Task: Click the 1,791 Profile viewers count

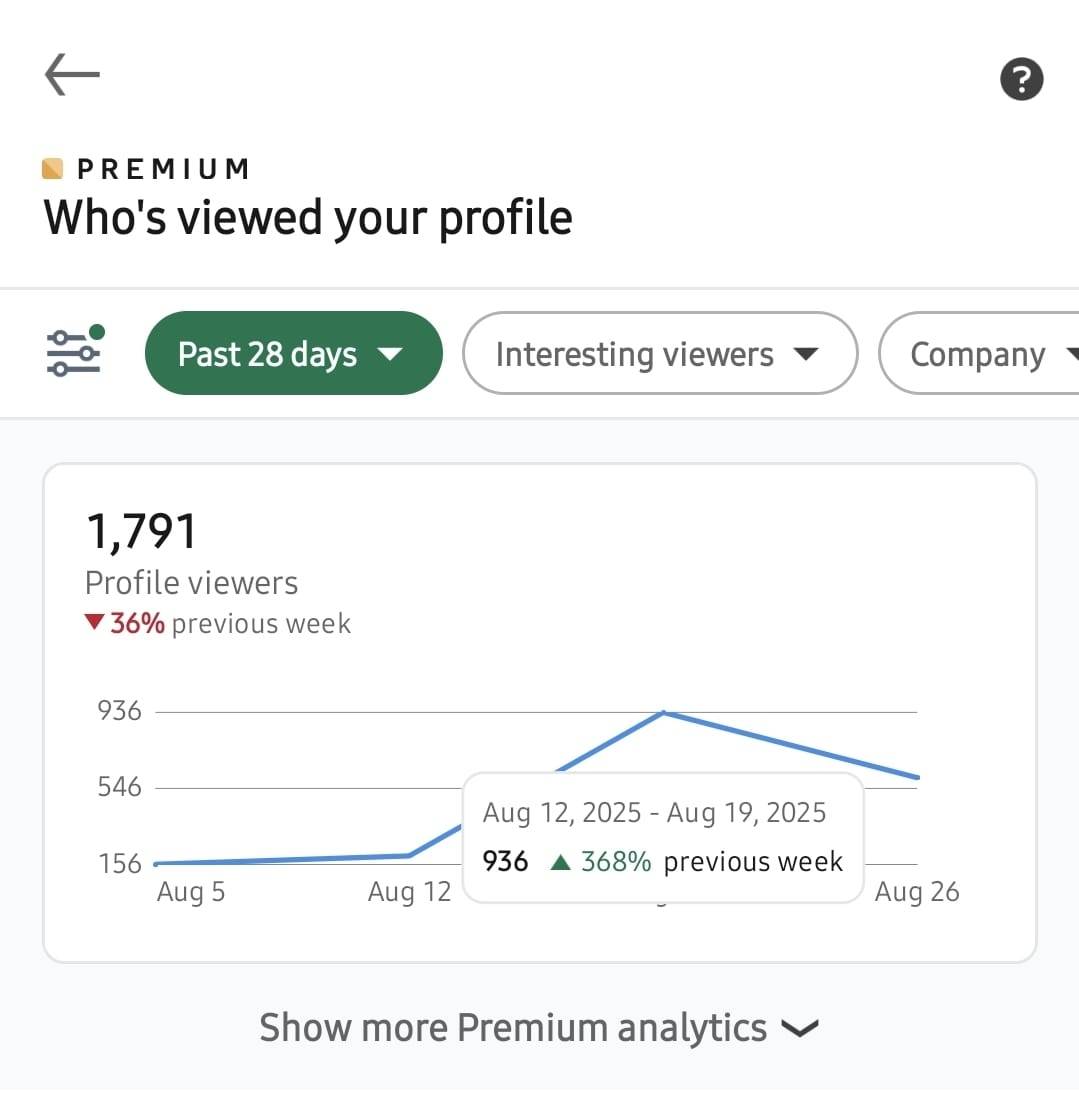Action: pos(142,532)
